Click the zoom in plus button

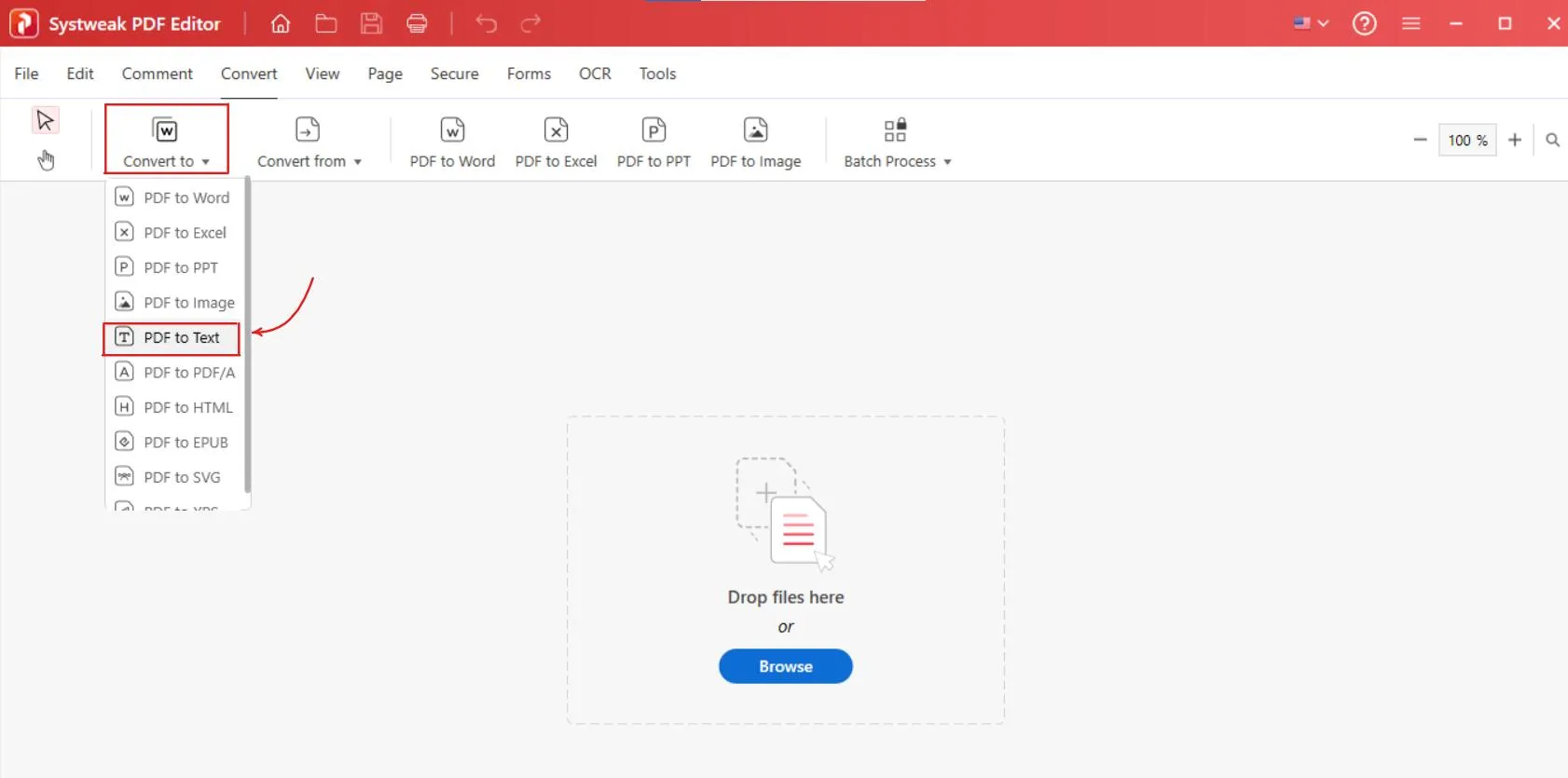pyautogui.click(x=1515, y=140)
